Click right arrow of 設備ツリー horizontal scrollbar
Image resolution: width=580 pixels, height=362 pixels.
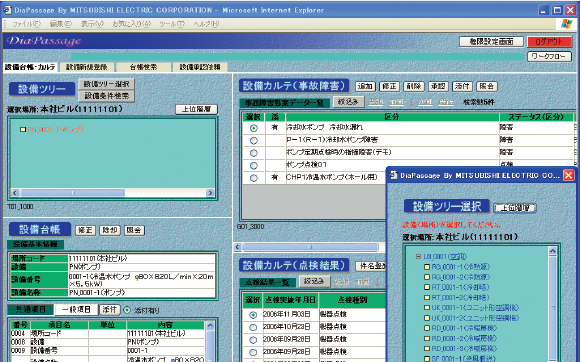pyautogui.click(x=210, y=193)
